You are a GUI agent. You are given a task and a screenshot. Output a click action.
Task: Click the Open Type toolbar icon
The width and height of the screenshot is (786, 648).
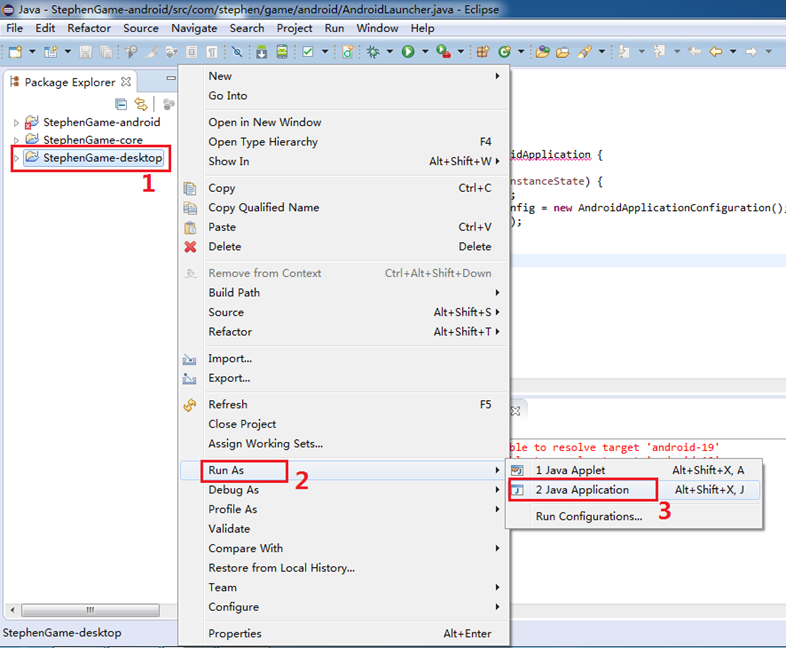pos(542,52)
